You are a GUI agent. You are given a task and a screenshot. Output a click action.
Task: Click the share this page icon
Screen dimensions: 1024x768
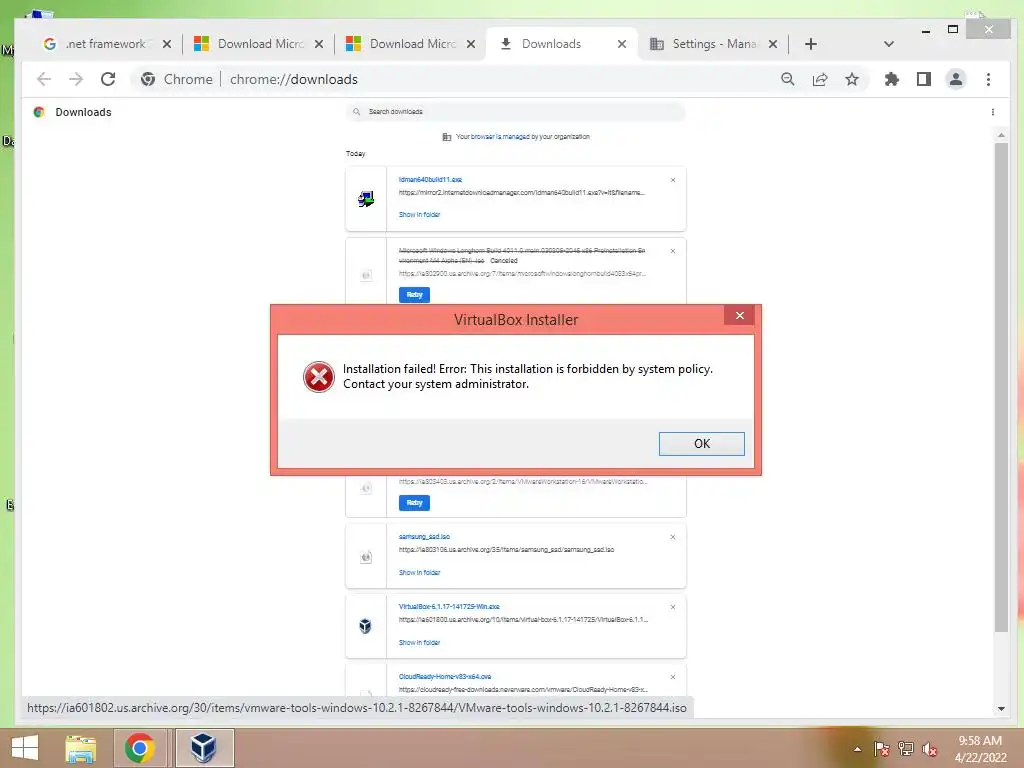click(x=820, y=79)
